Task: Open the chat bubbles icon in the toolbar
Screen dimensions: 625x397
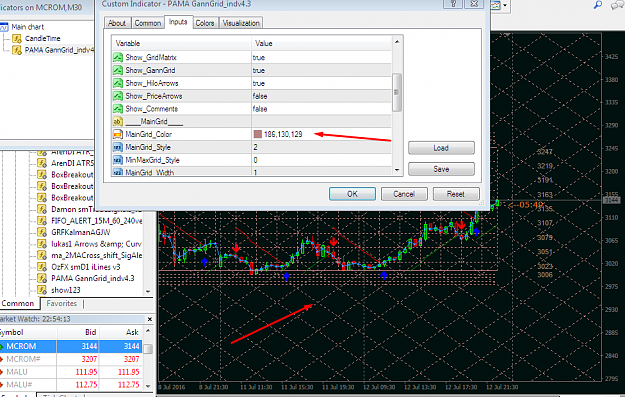Action: tap(617, 5)
